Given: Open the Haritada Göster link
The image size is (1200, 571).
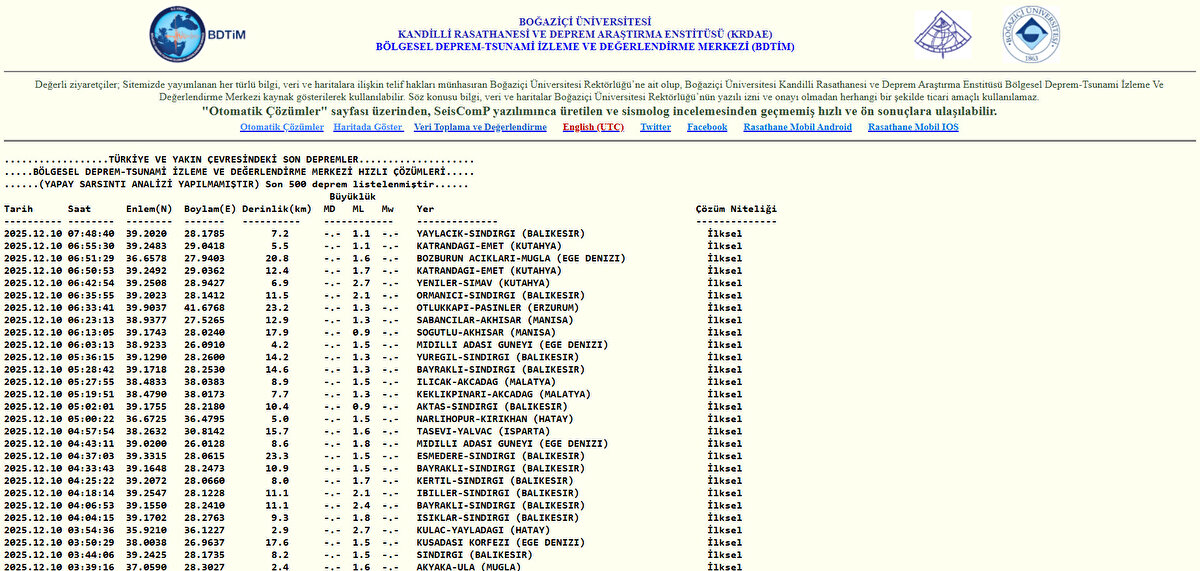Looking at the screenshot, I should click(x=368, y=127).
